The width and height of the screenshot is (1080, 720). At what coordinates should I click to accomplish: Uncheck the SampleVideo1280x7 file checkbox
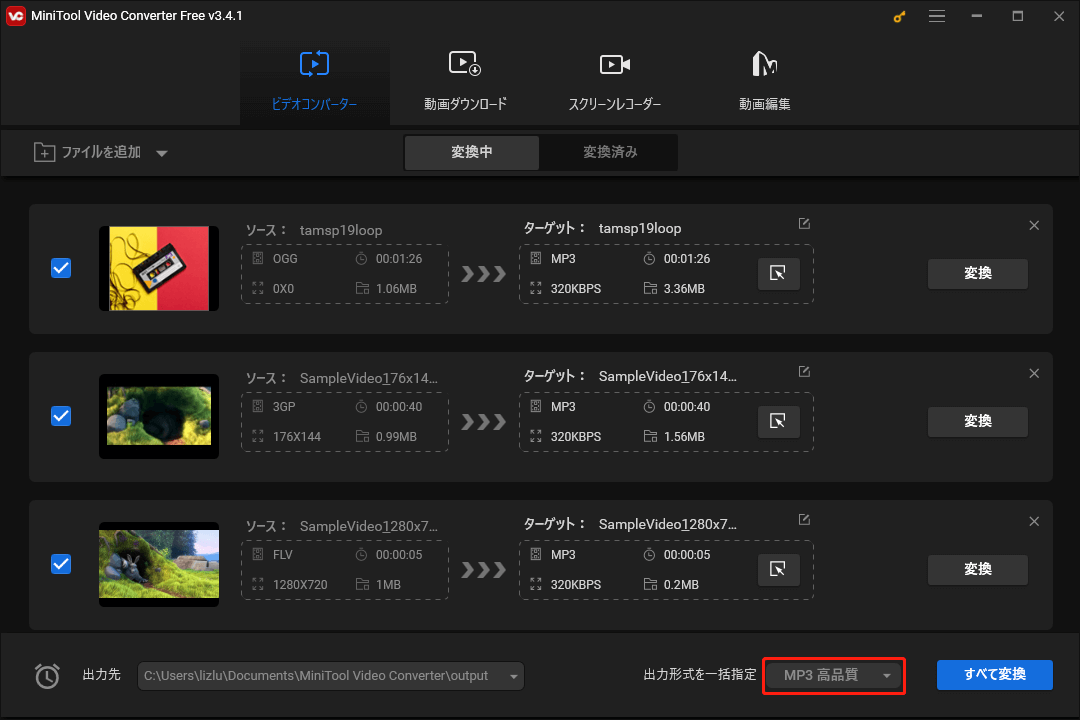tap(61, 564)
